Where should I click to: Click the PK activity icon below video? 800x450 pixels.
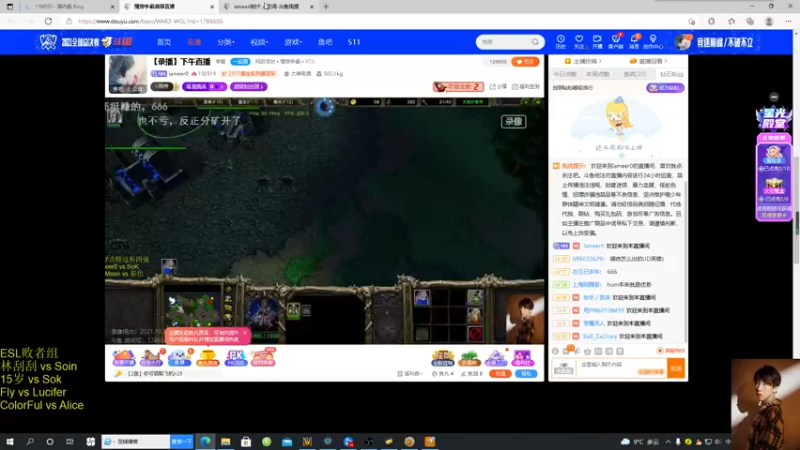[x=235, y=358]
